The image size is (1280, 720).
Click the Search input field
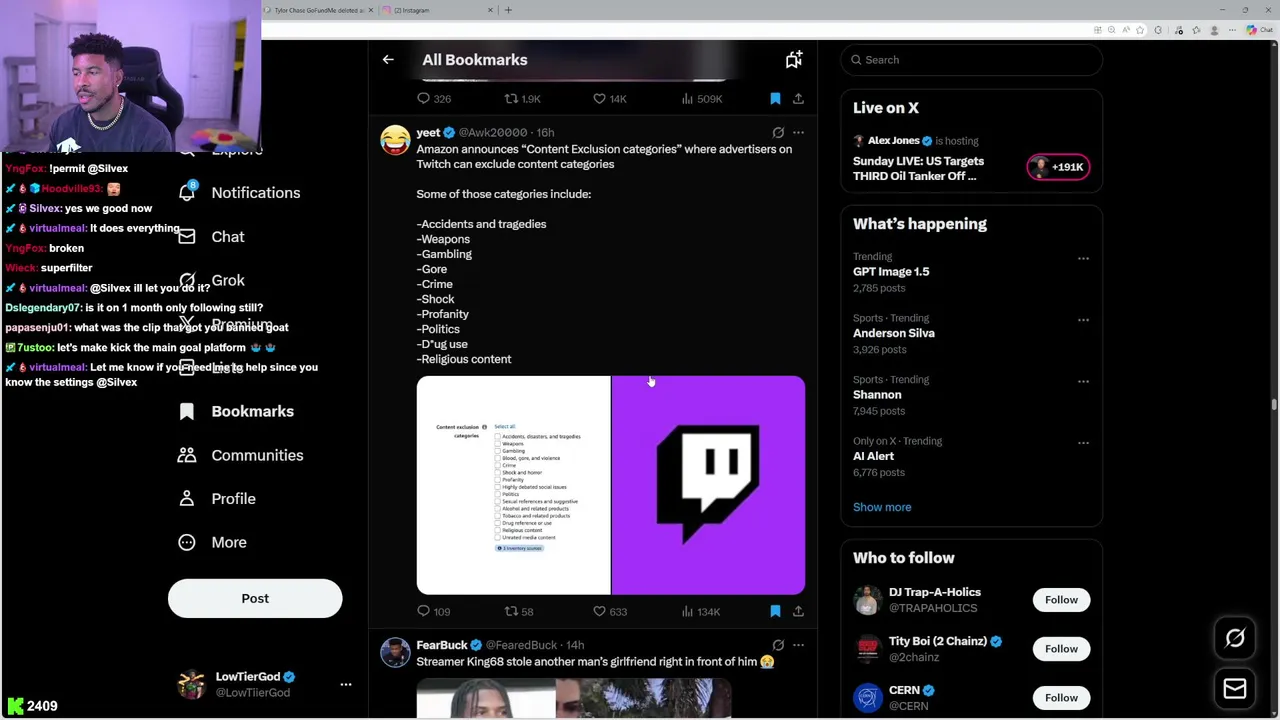tap(971, 60)
